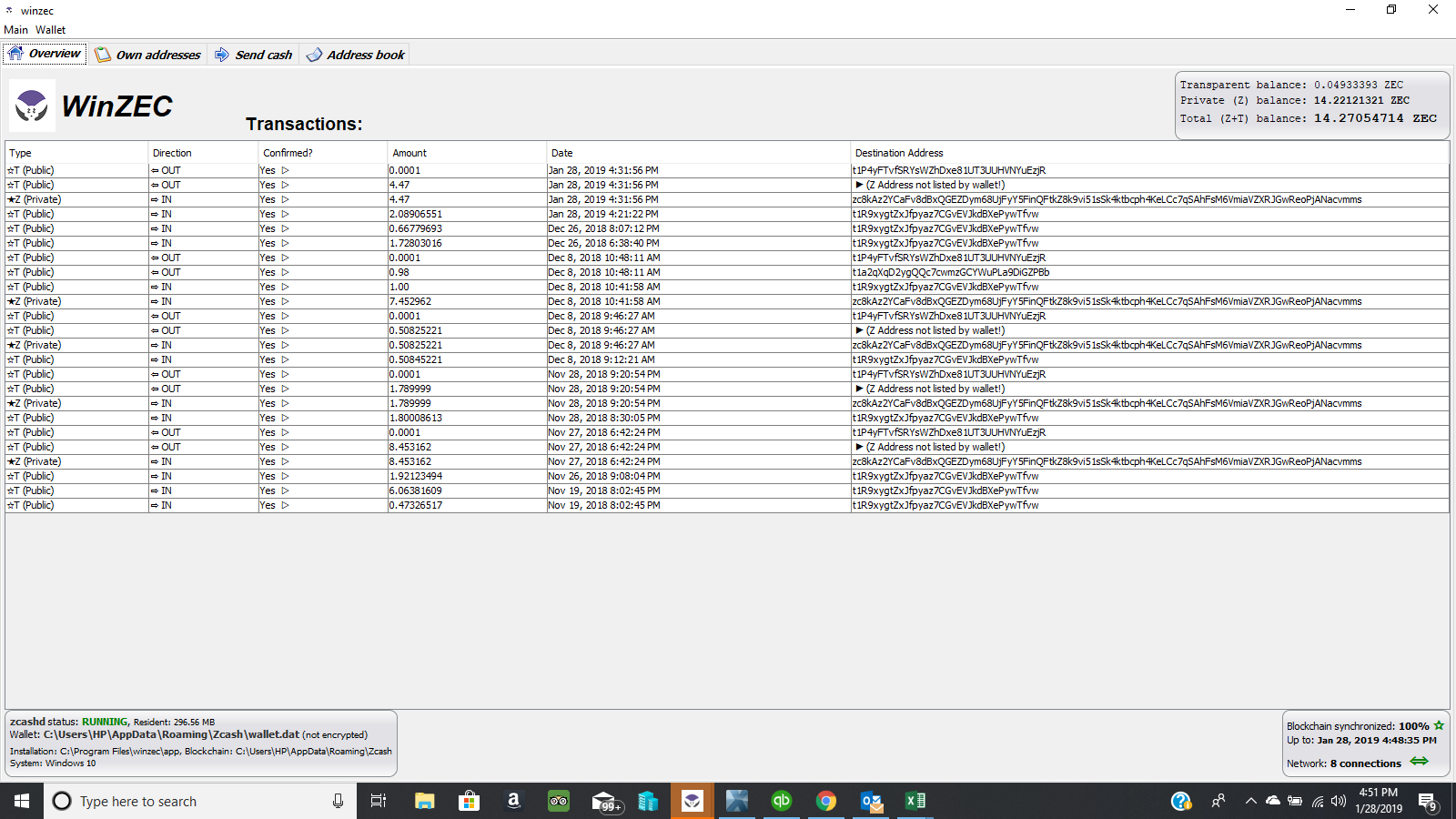Open Excel from the taskbar
The width and height of the screenshot is (1456, 819).
pyautogui.click(x=915, y=801)
